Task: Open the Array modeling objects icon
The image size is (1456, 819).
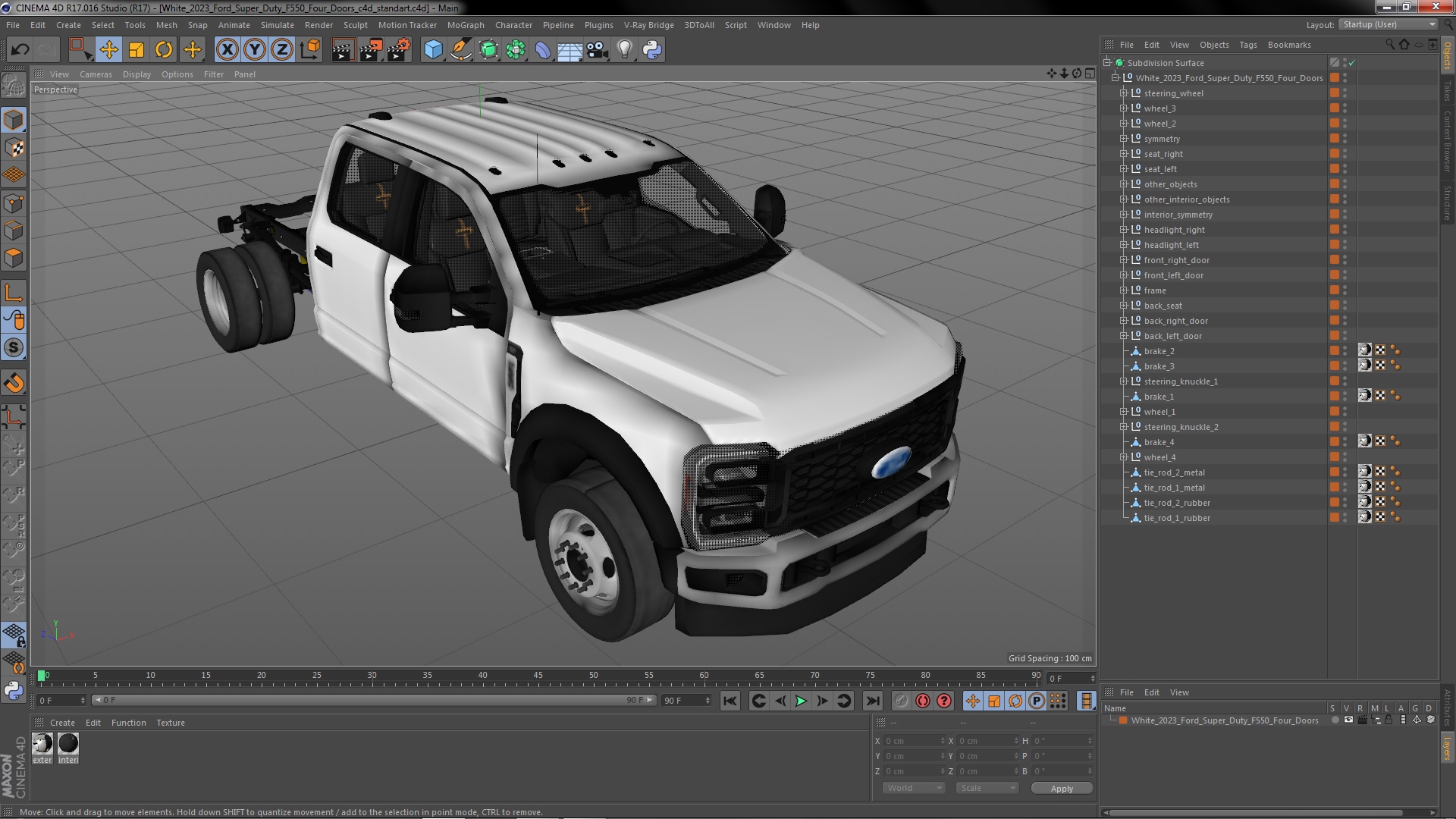Action: [516, 50]
